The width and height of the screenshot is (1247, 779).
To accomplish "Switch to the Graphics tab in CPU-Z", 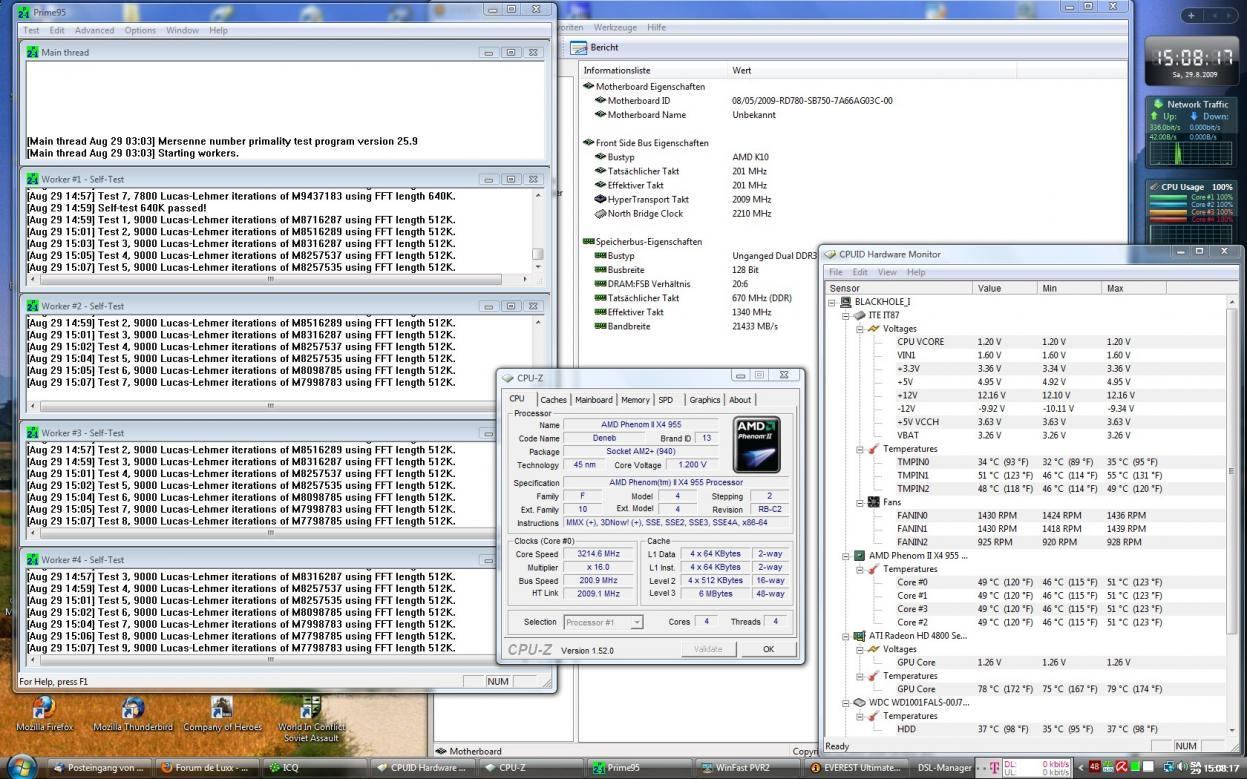I will tap(704, 400).
